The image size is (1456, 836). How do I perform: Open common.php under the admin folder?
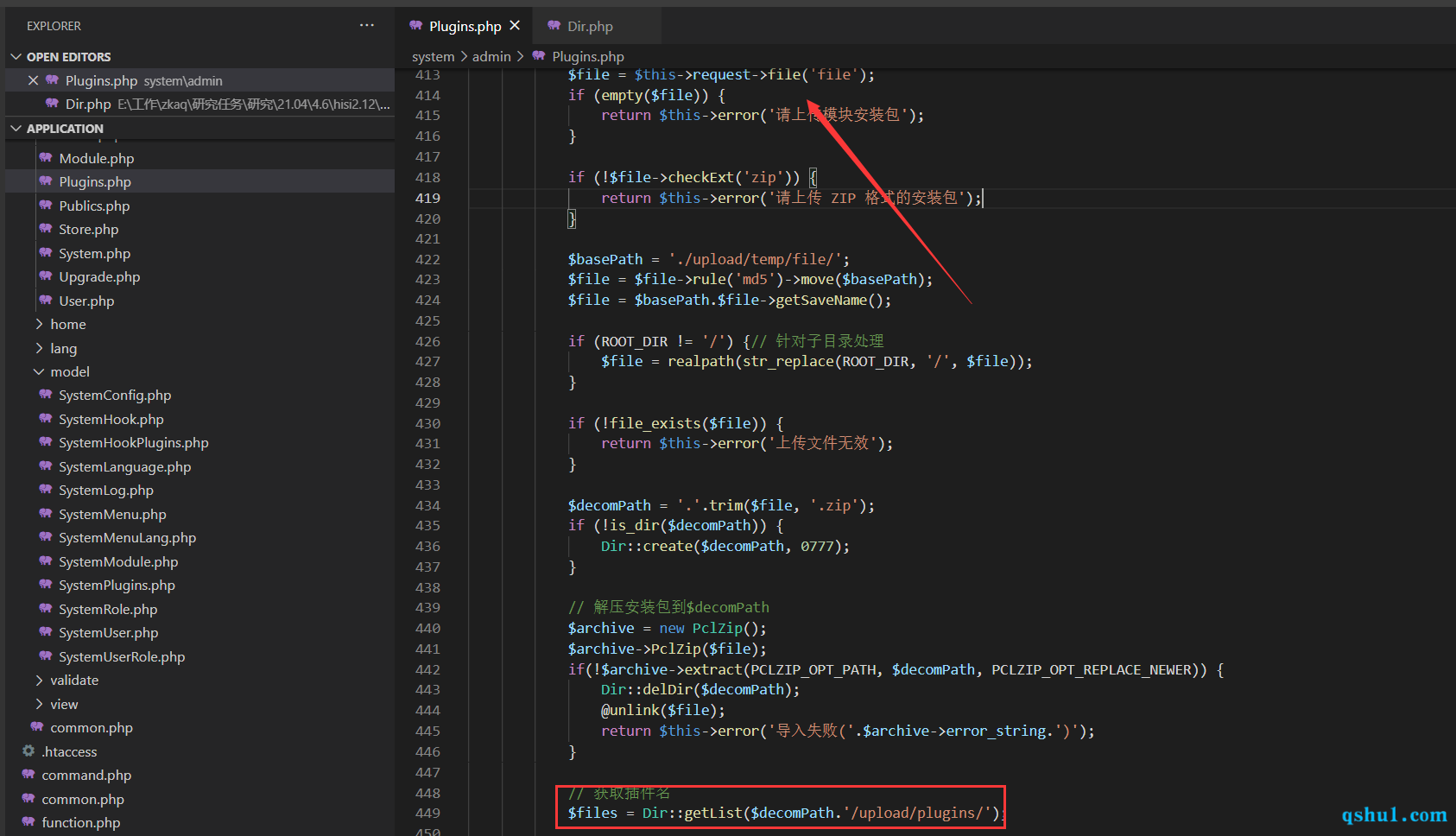pos(92,728)
